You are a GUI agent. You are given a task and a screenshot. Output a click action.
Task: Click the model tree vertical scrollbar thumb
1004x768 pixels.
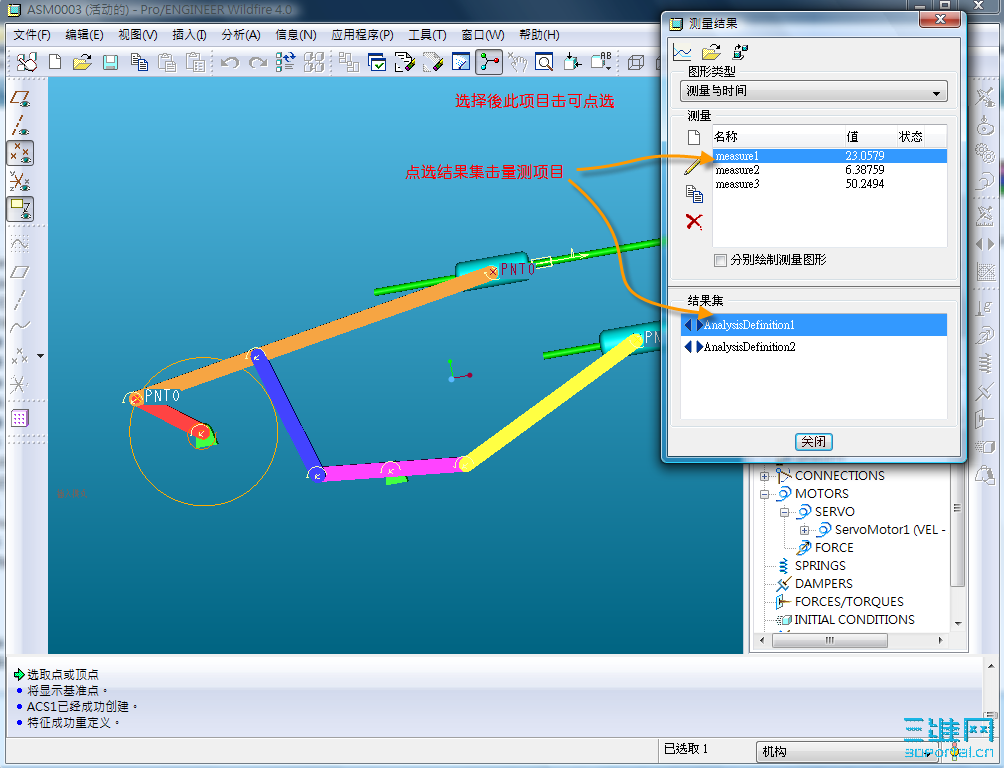(957, 527)
